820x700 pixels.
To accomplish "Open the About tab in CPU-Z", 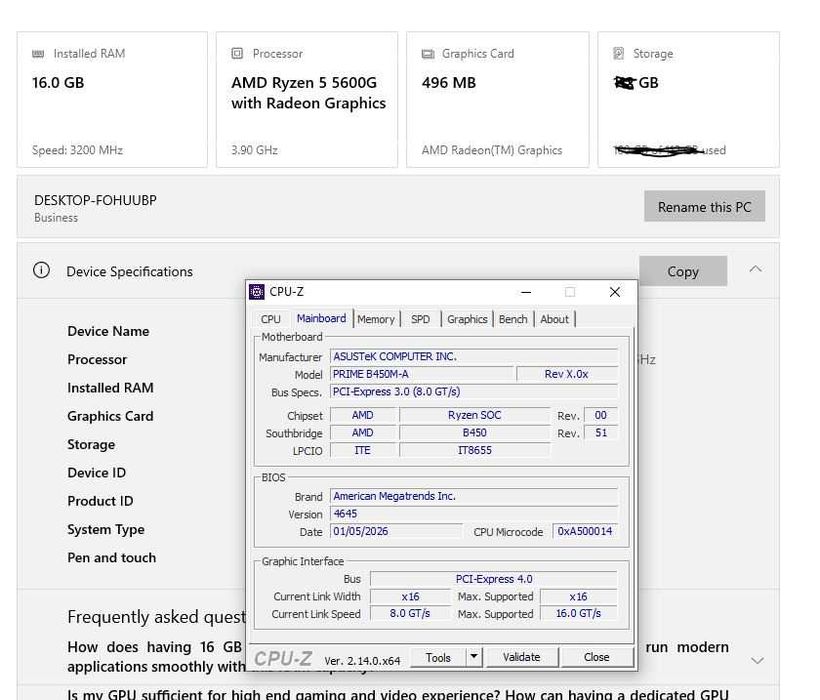I will click(x=554, y=319).
